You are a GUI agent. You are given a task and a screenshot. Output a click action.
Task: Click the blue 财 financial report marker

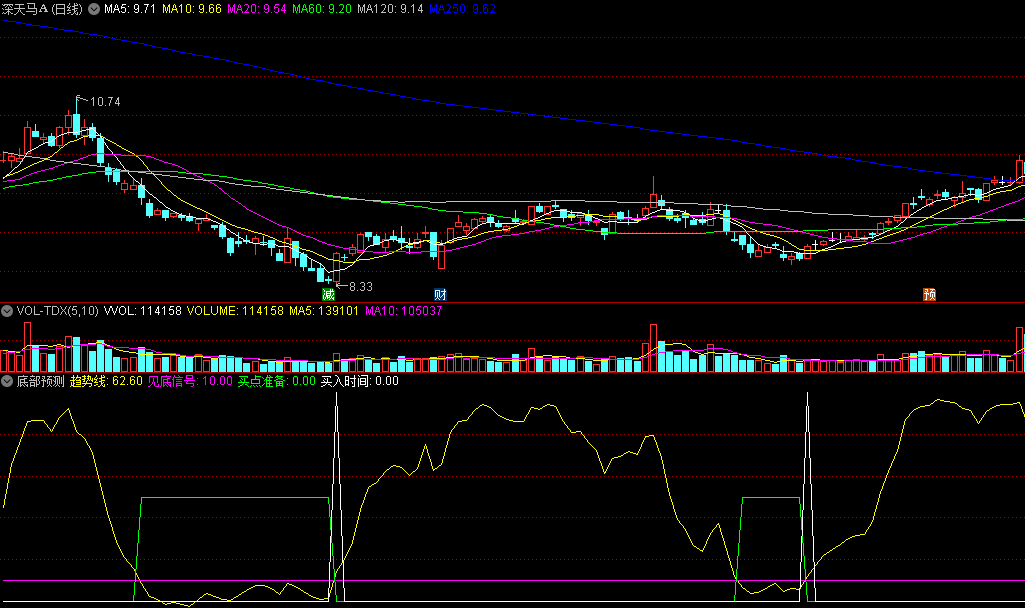click(440, 295)
